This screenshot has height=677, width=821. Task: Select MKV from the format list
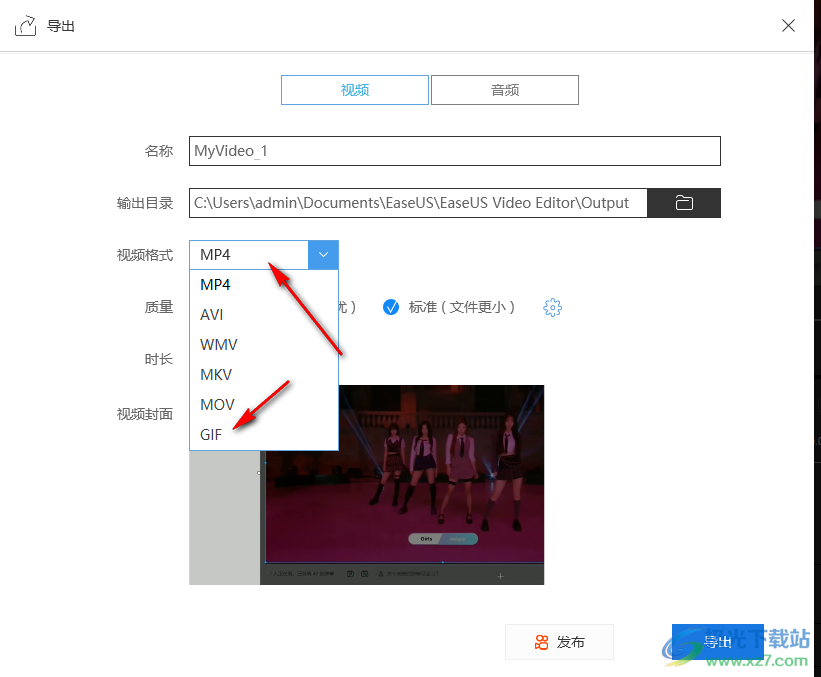click(216, 375)
